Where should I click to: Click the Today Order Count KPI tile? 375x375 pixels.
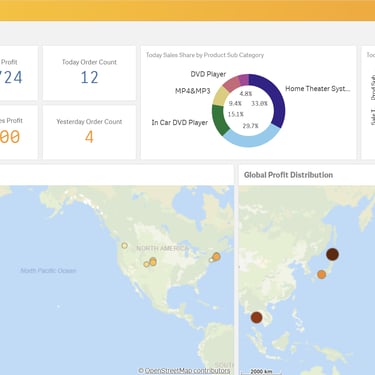[x=89, y=73]
